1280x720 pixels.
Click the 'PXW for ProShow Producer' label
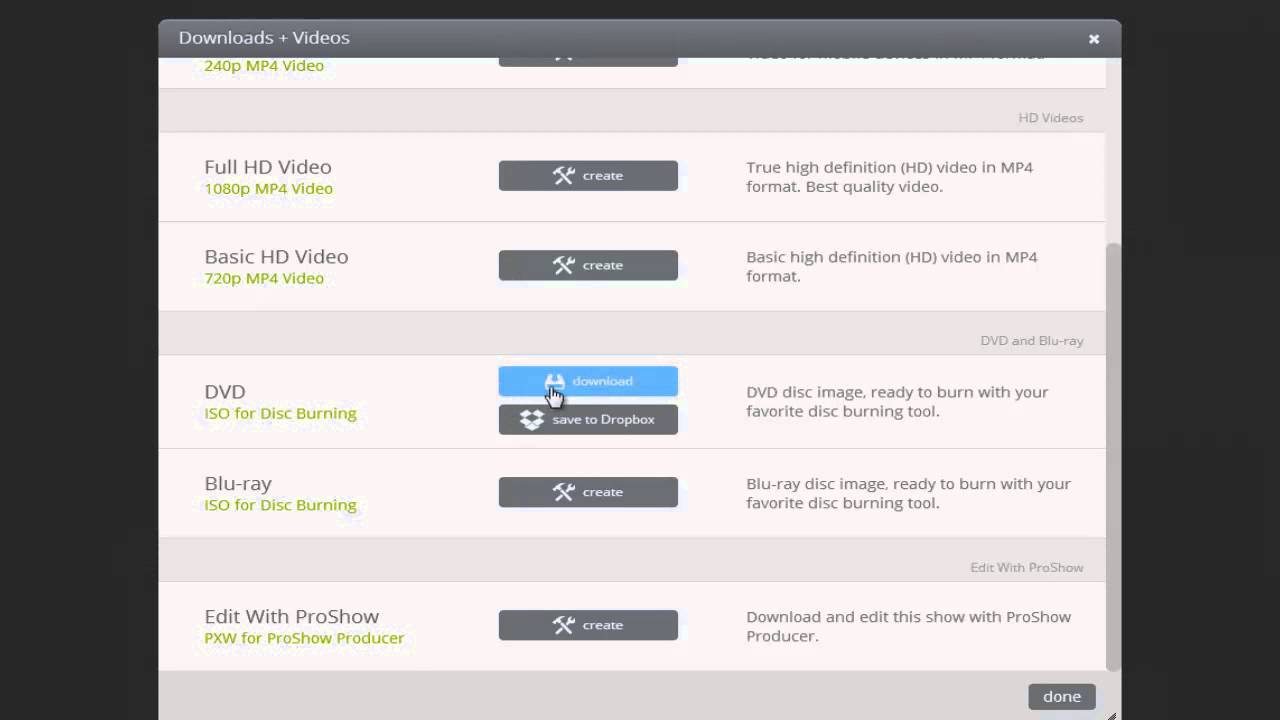click(x=304, y=638)
